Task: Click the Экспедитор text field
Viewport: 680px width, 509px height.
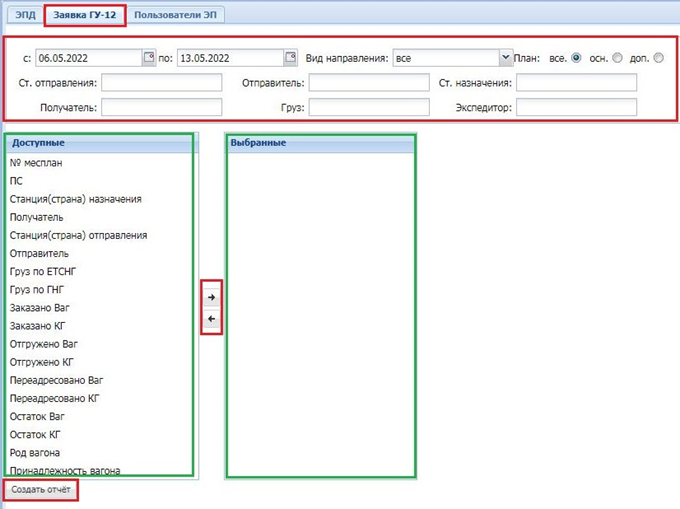Action: coord(576,107)
